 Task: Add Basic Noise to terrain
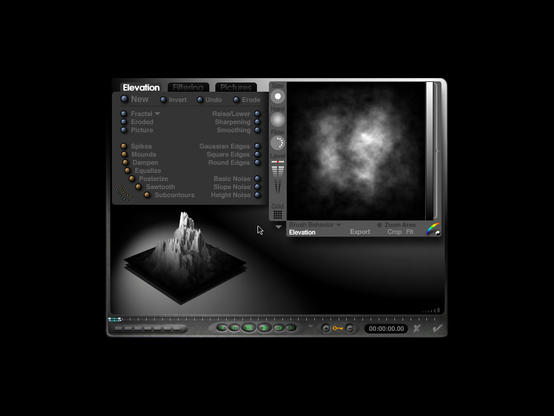[257, 178]
